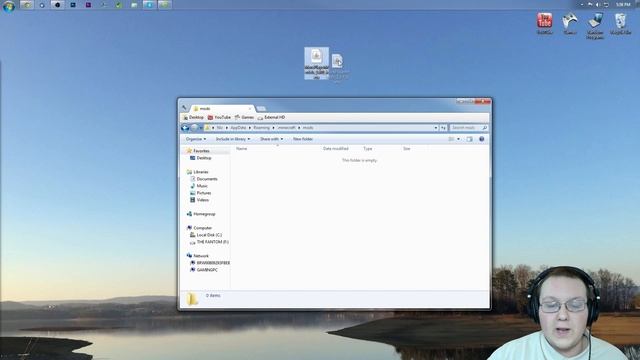Open the YouTube bookmark in bookmarks bar
This screenshot has height=360, width=640.
219,118
